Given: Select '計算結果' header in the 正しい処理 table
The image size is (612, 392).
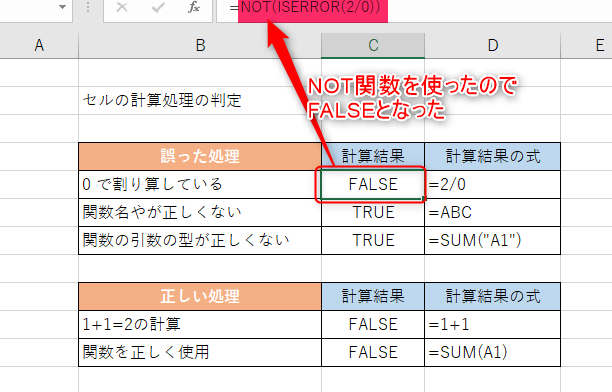Looking at the screenshot, I should [x=373, y=296].
